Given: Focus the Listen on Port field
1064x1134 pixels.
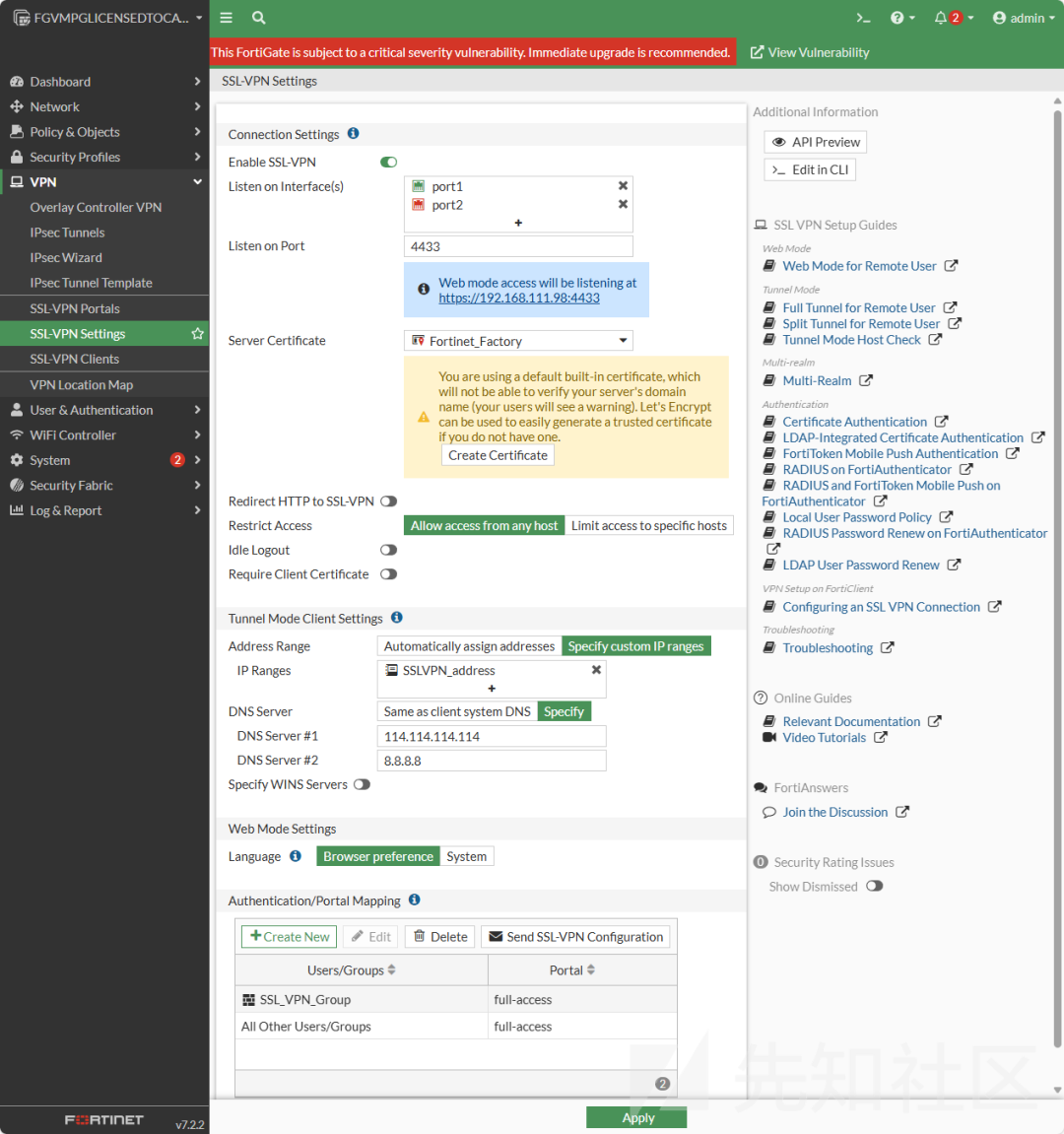Looking at the screenshot, I should point(518,246).
